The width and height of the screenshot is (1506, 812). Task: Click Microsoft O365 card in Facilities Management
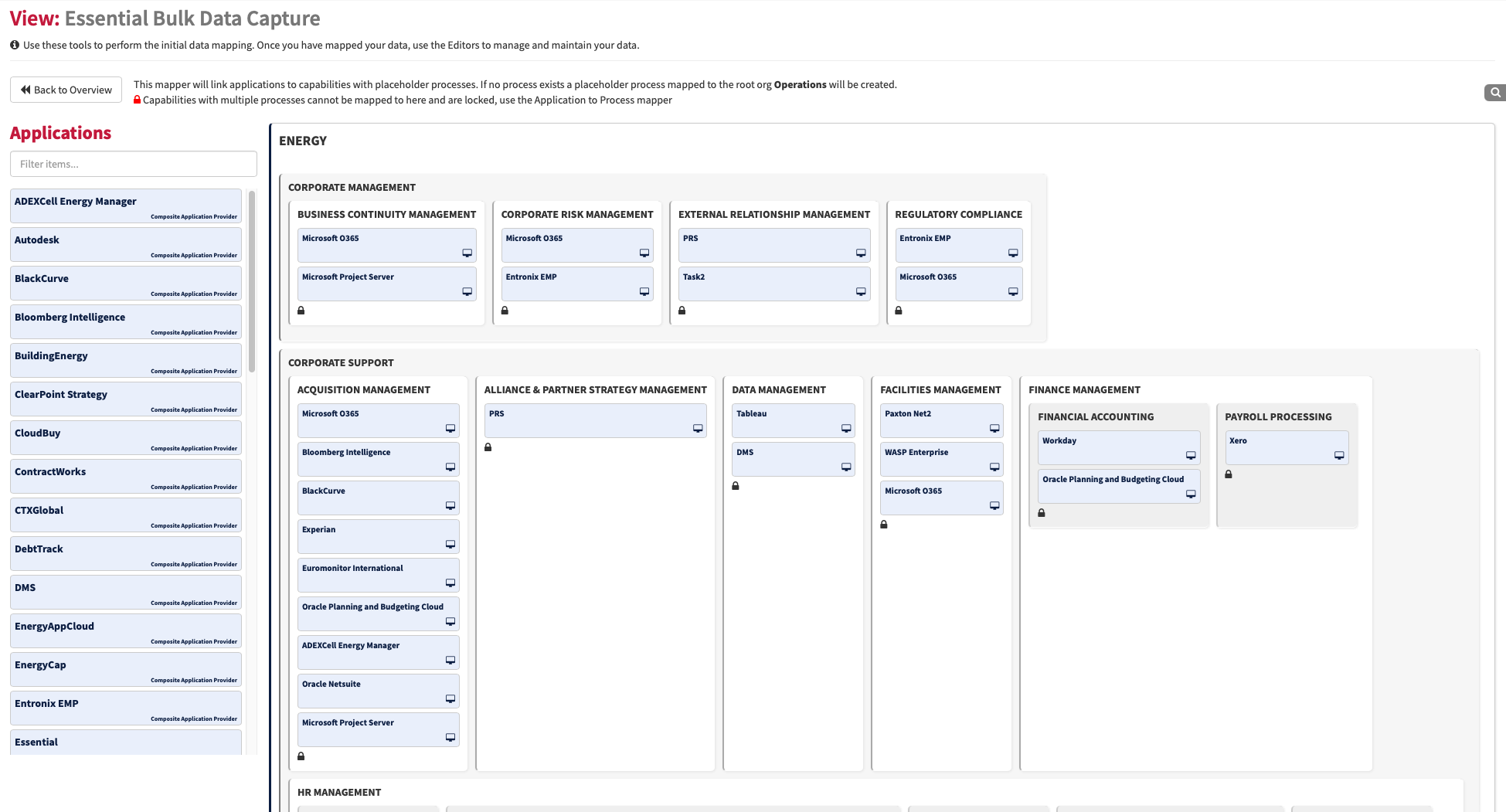[x=941, y=498]
